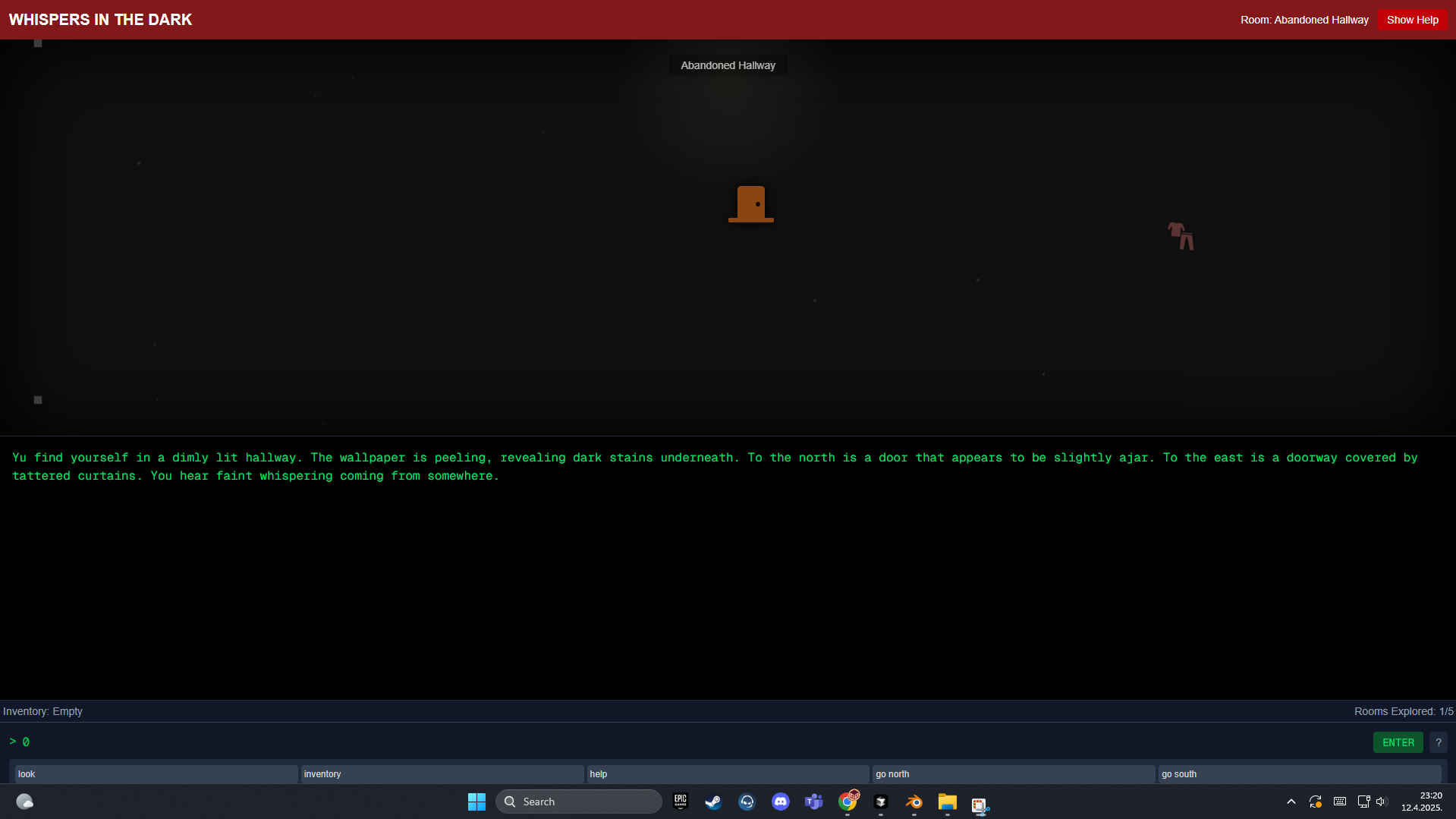1456x819 pixels.
Task: Click the sync update tray icon
Action: (x=1316, y=802)
